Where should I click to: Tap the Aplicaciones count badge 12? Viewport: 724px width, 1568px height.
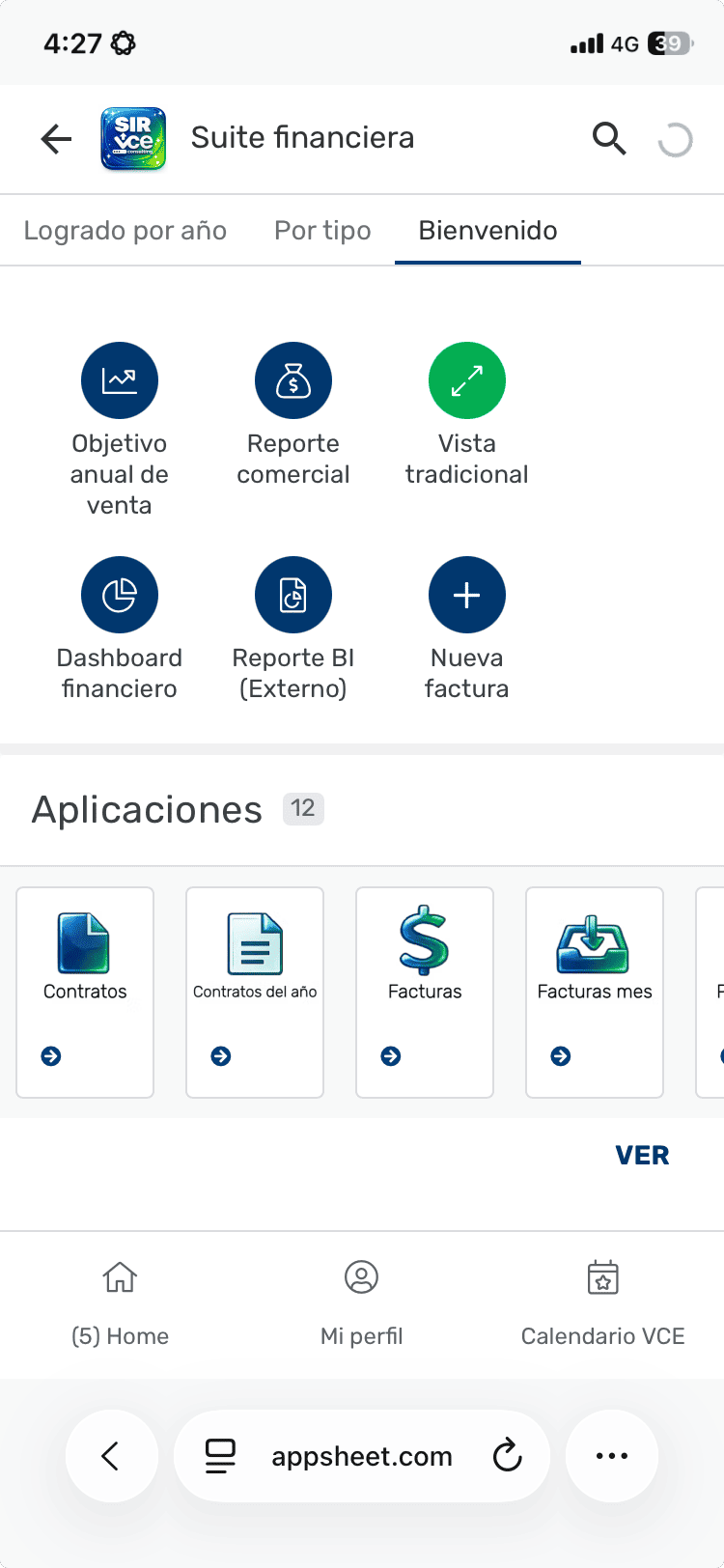(303, 808)
